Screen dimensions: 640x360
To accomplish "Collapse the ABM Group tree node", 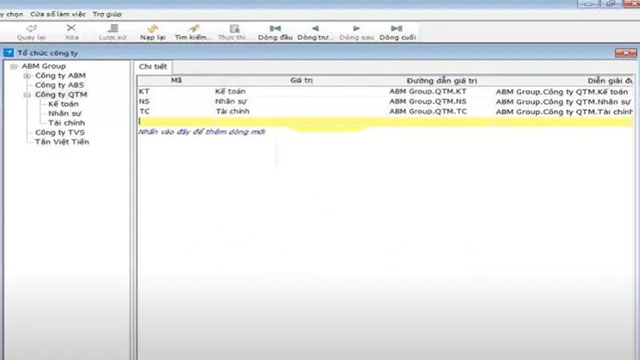I will click(x=14, y=66).
